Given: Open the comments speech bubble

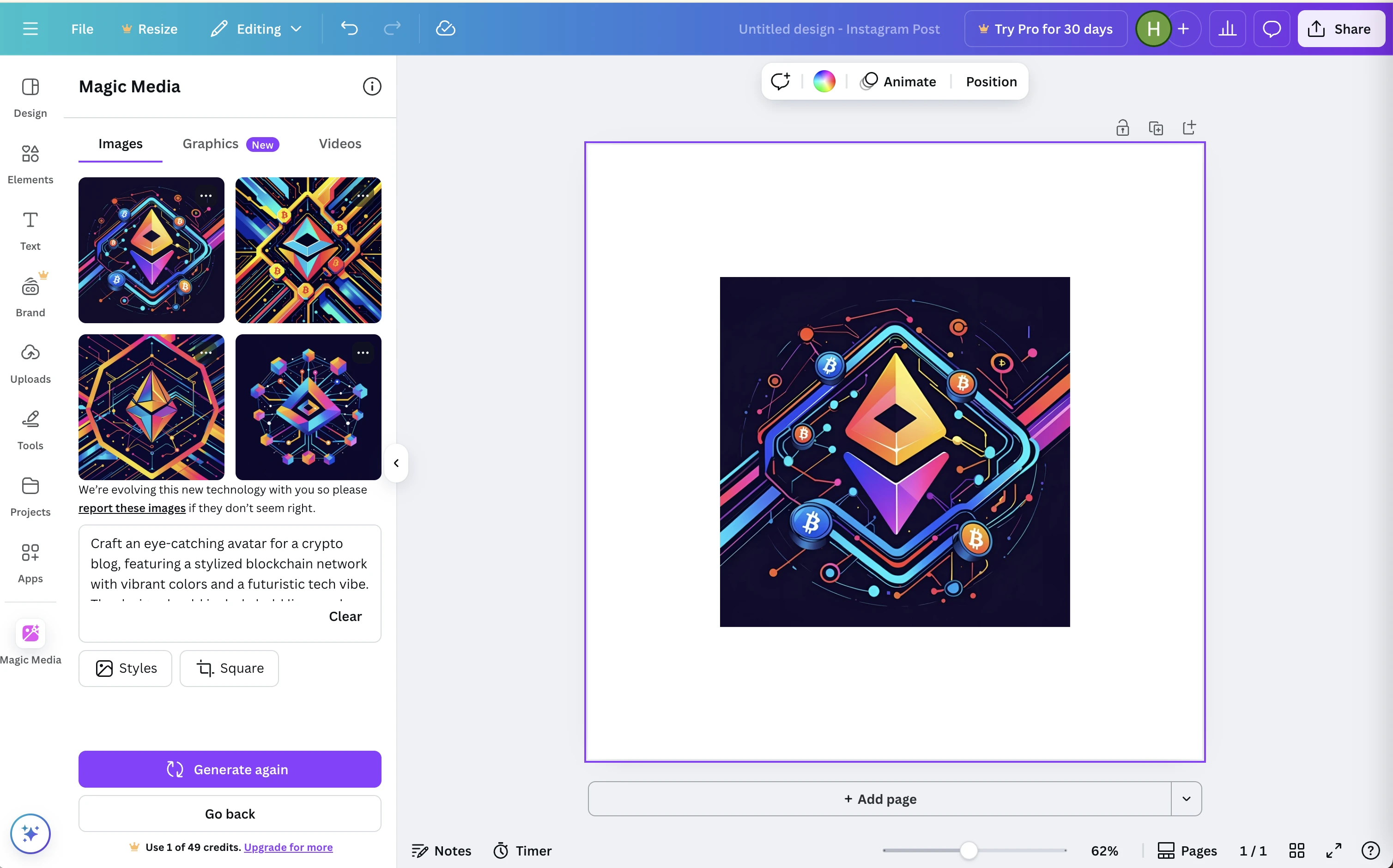Looking at the screenshot, I should coord(1272,29).
